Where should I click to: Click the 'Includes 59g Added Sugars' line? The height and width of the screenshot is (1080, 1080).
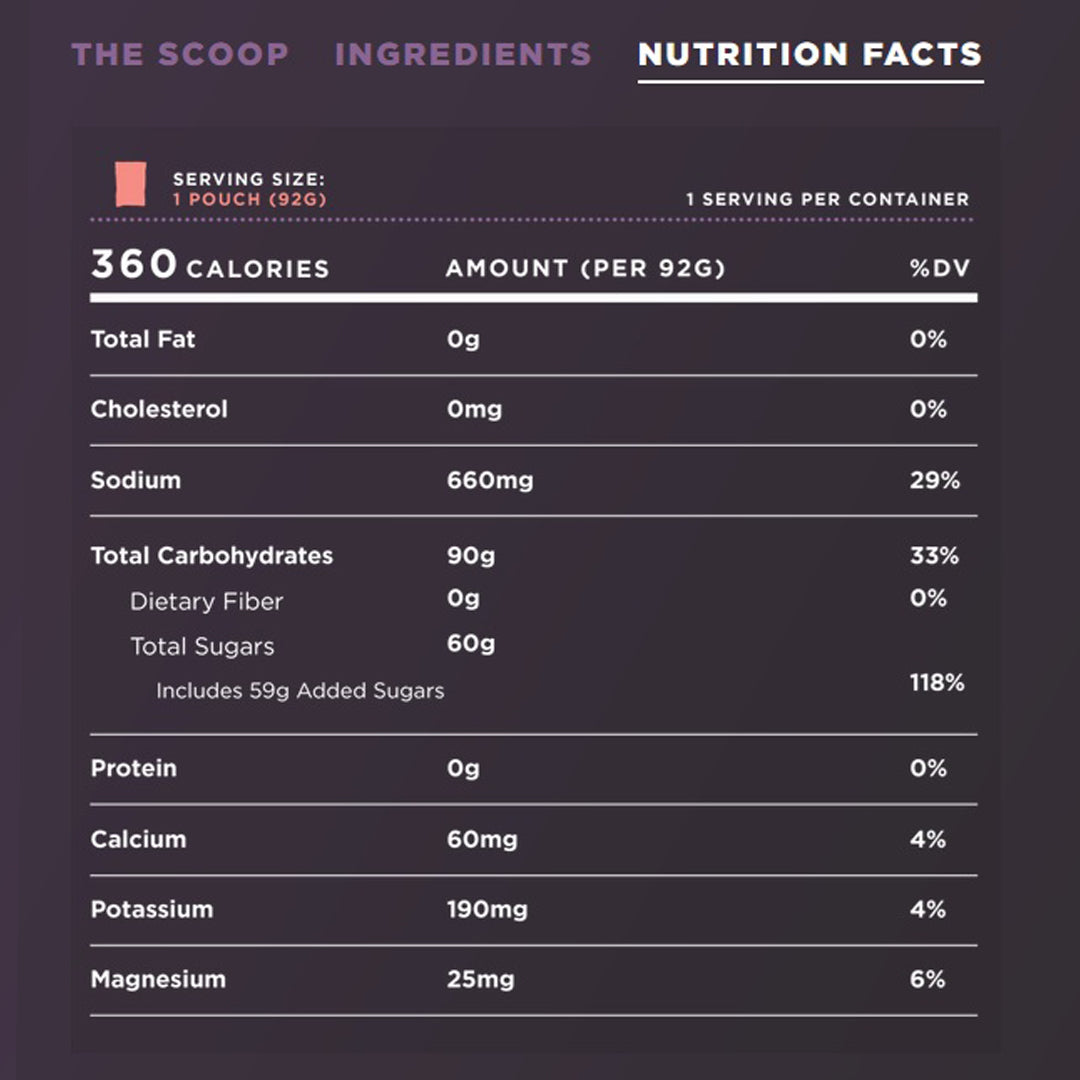300,690
